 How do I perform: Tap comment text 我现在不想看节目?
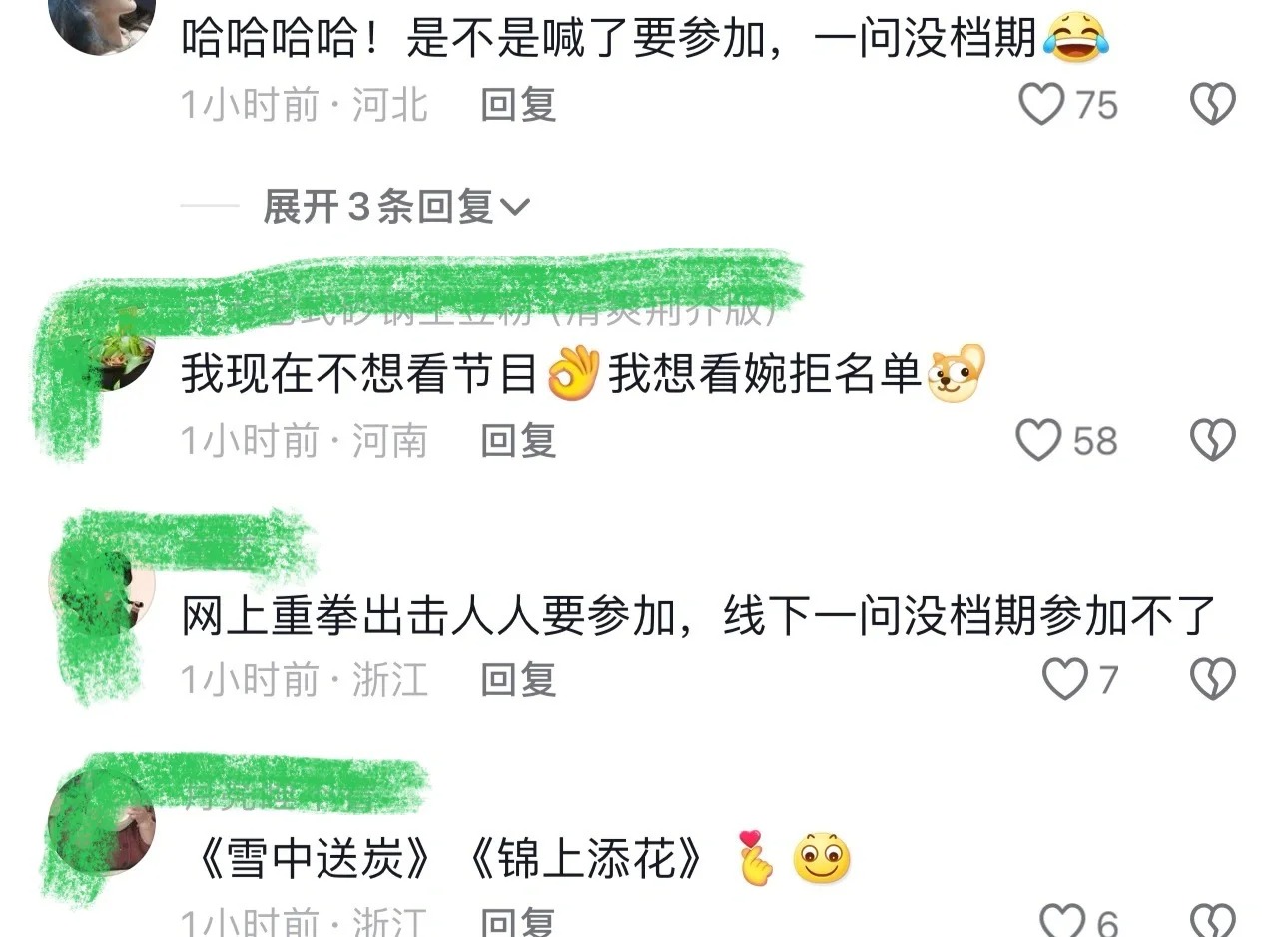tap(359, 373)
